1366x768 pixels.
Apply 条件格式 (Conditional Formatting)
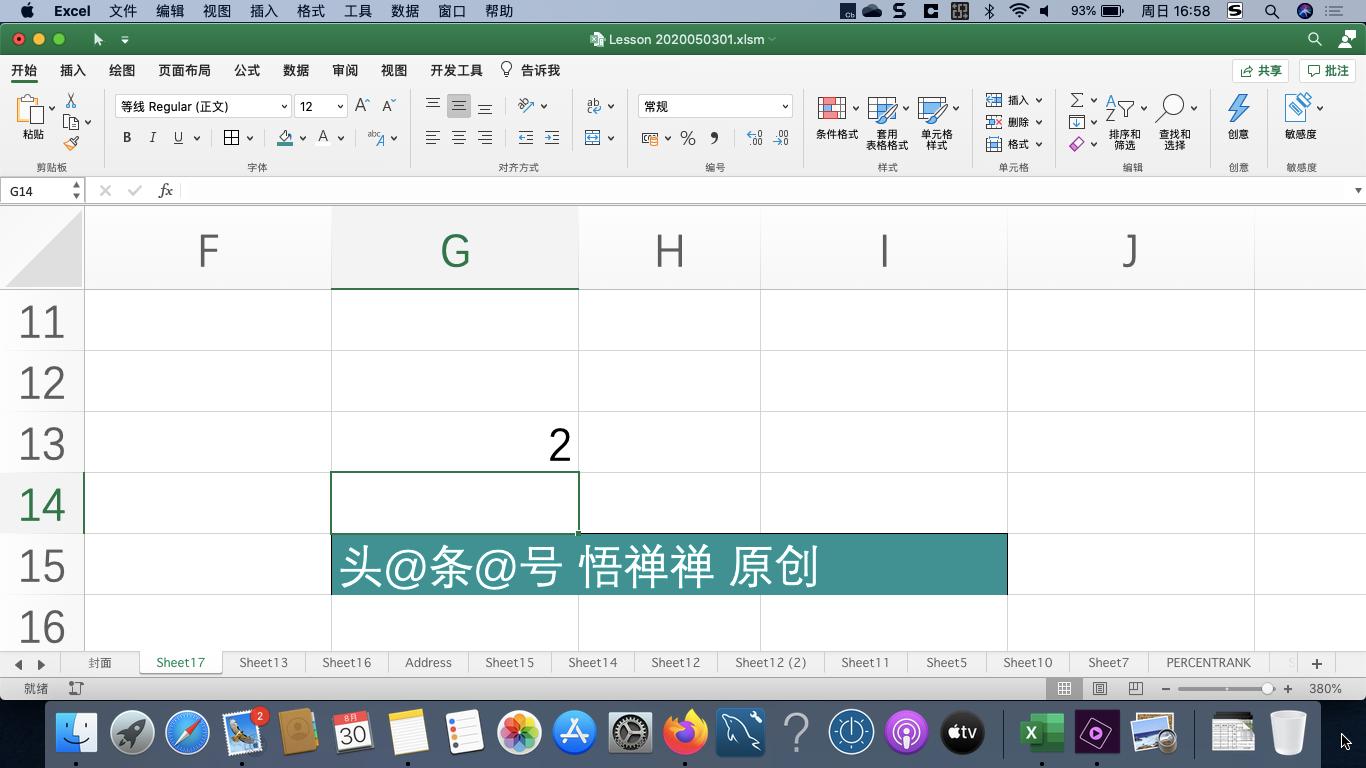pyautogui.click(x=836, y=120)
